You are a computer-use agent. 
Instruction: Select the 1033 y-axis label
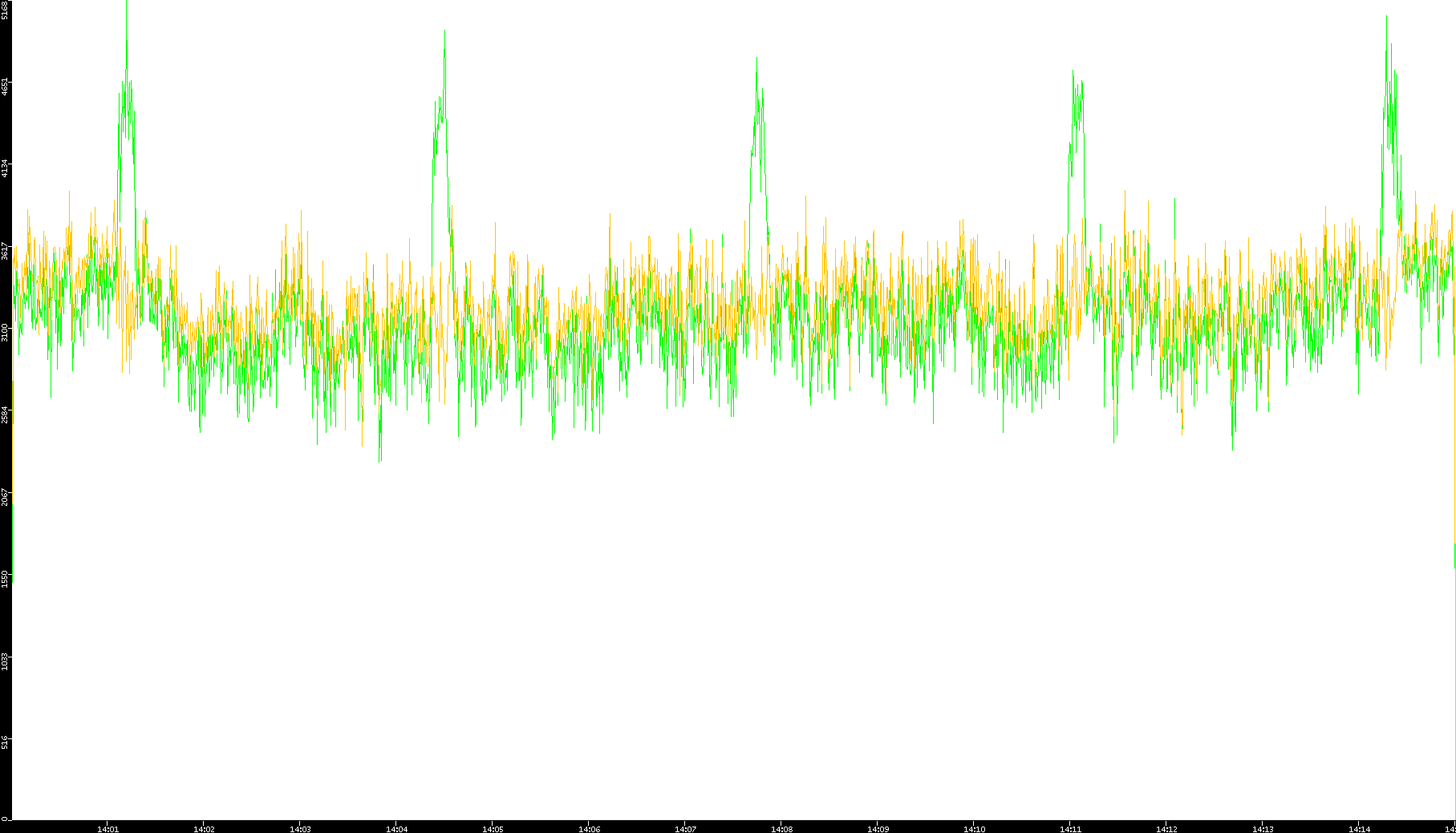(5, 661)
